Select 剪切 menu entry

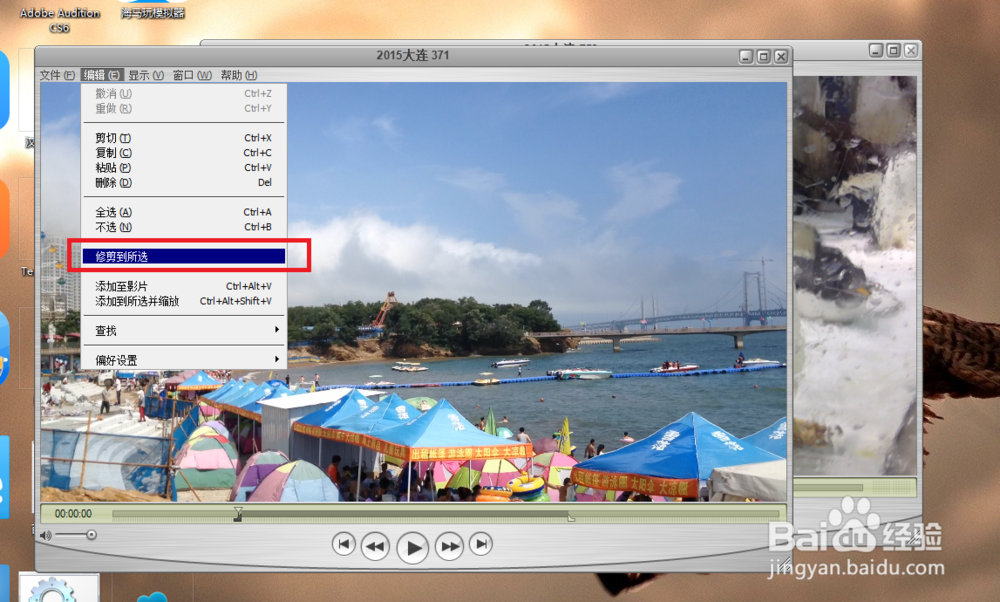pyautogui.click(x=184, y=138)
